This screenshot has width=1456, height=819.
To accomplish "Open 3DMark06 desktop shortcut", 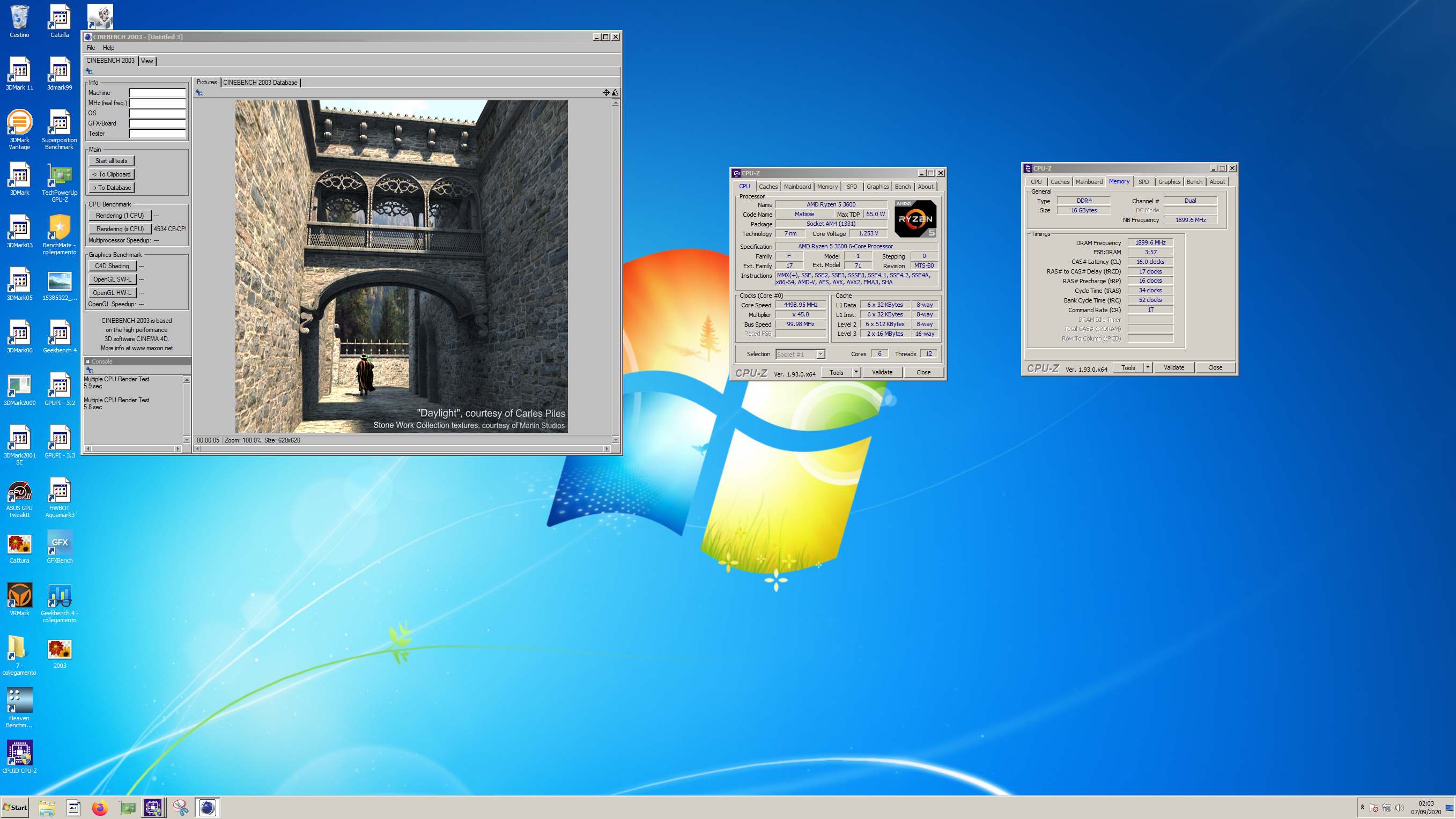I will pyautogui.click(x=19, y=337).
